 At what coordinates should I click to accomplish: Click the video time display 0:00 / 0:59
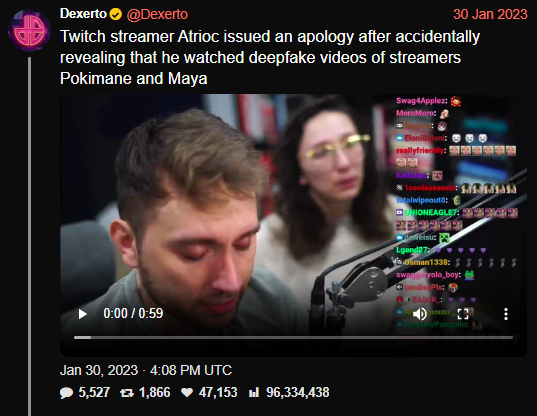click(133, 314)
